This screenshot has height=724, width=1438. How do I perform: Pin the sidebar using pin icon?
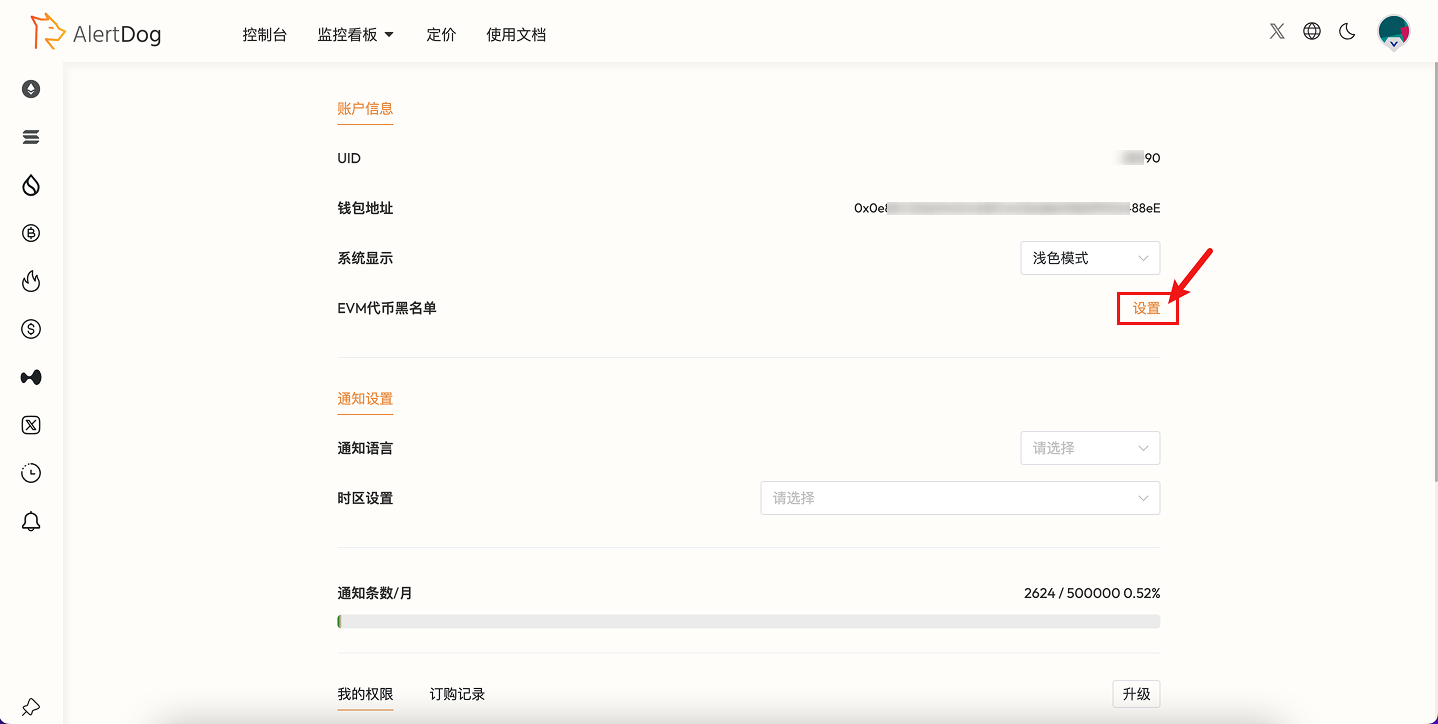pos(30,705)
